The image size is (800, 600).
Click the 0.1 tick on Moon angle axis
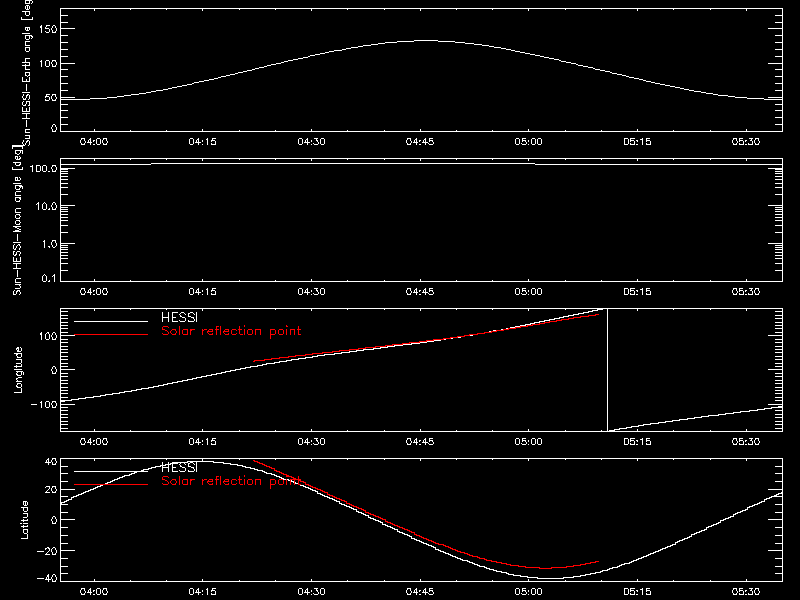click(x=49, y=279)
